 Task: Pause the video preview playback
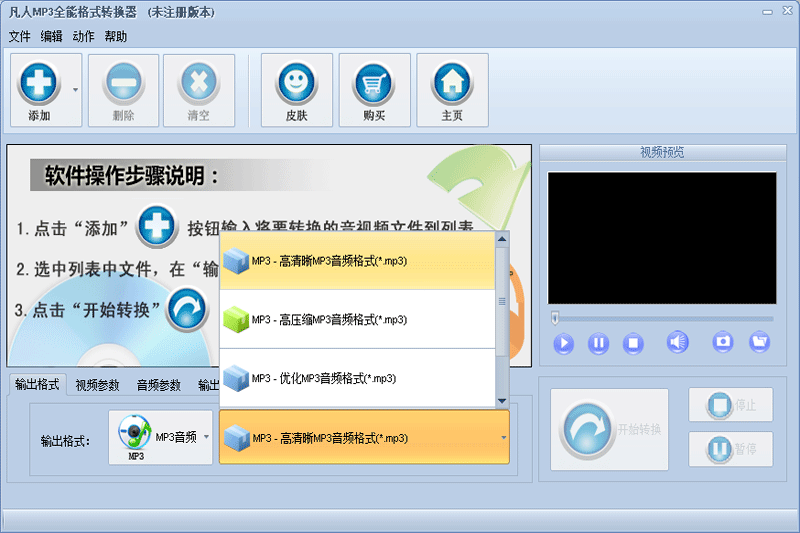coord(598,343)
